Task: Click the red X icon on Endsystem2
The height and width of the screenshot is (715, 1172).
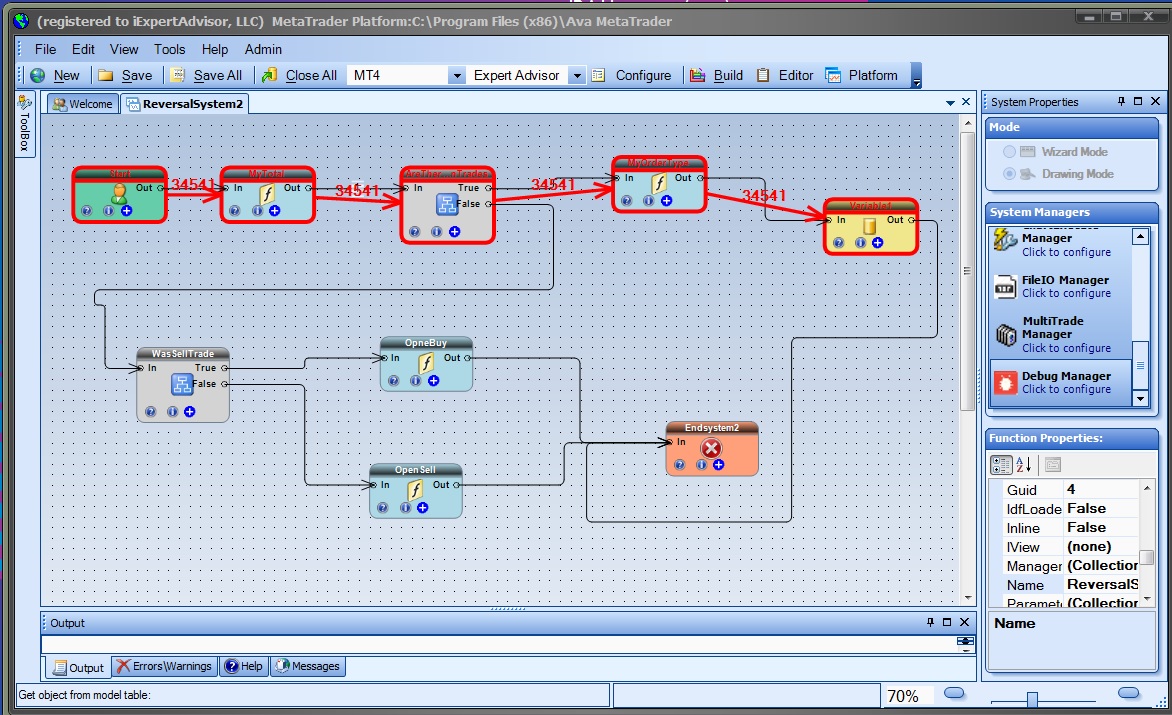Action: (x=711, y=448)
